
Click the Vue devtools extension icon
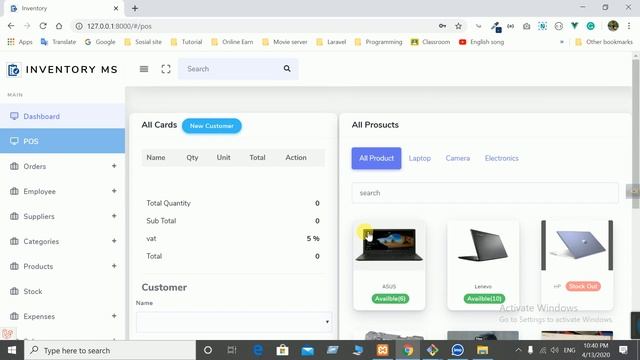tap(575, 26)
